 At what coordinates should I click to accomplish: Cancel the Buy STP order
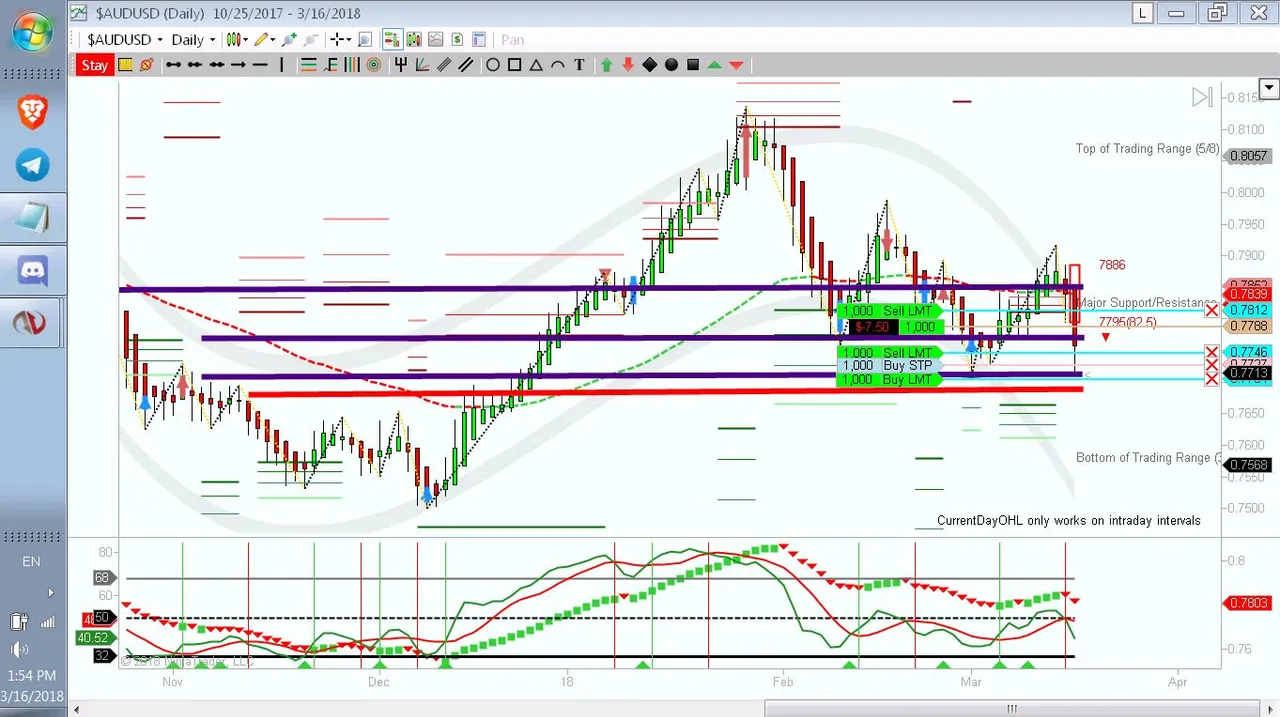pyautogui.click(x=1212, y=366)
